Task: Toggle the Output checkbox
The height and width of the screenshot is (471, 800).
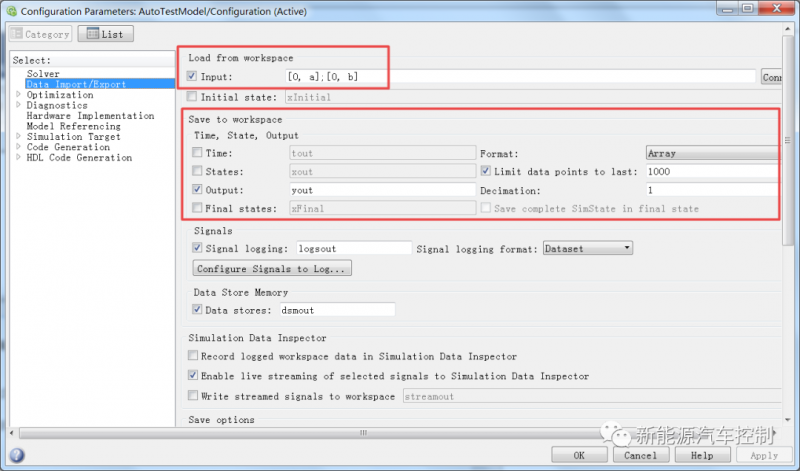Action: [196, 190]
